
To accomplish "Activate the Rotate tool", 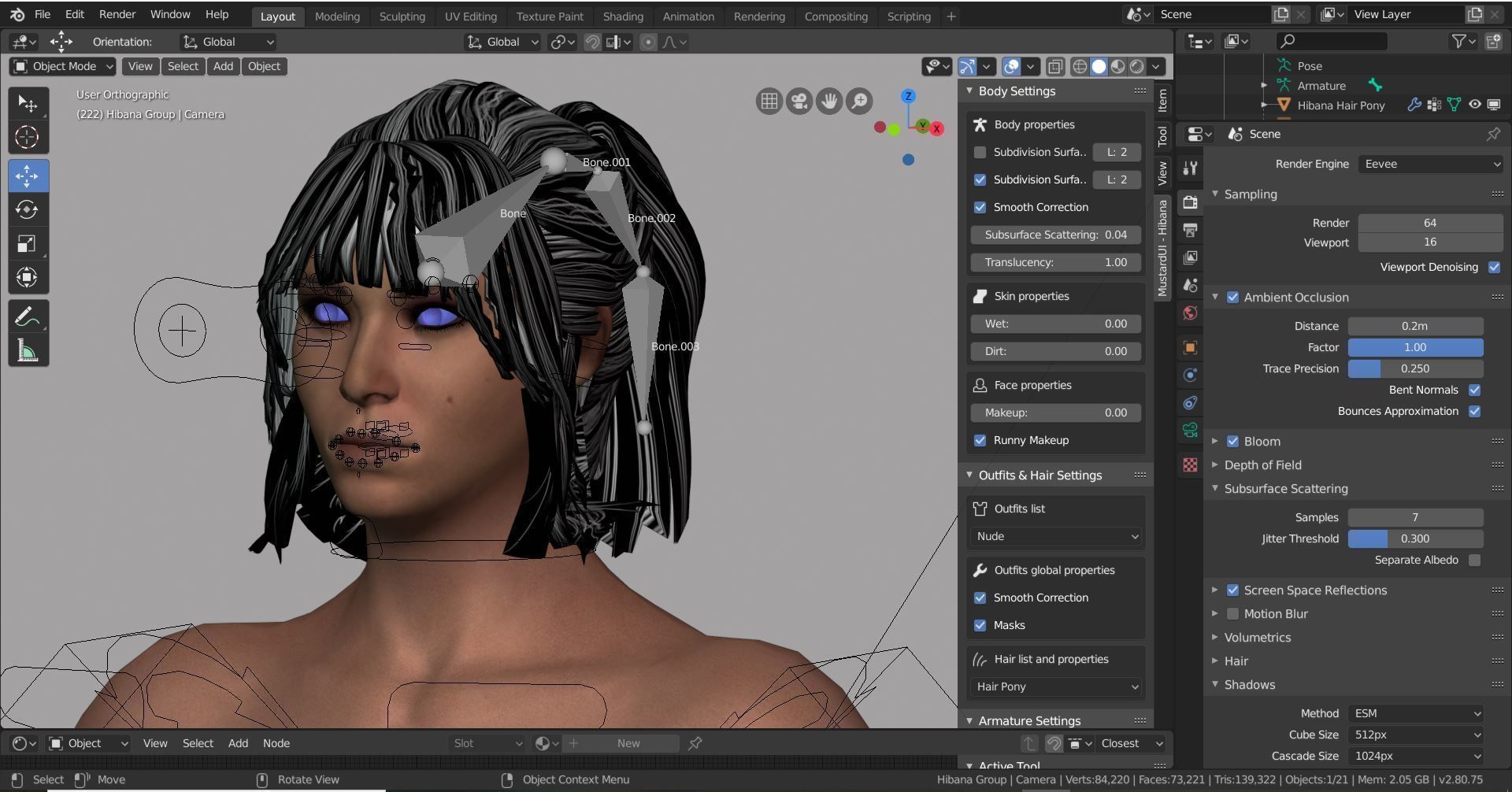I will [28, 209].
